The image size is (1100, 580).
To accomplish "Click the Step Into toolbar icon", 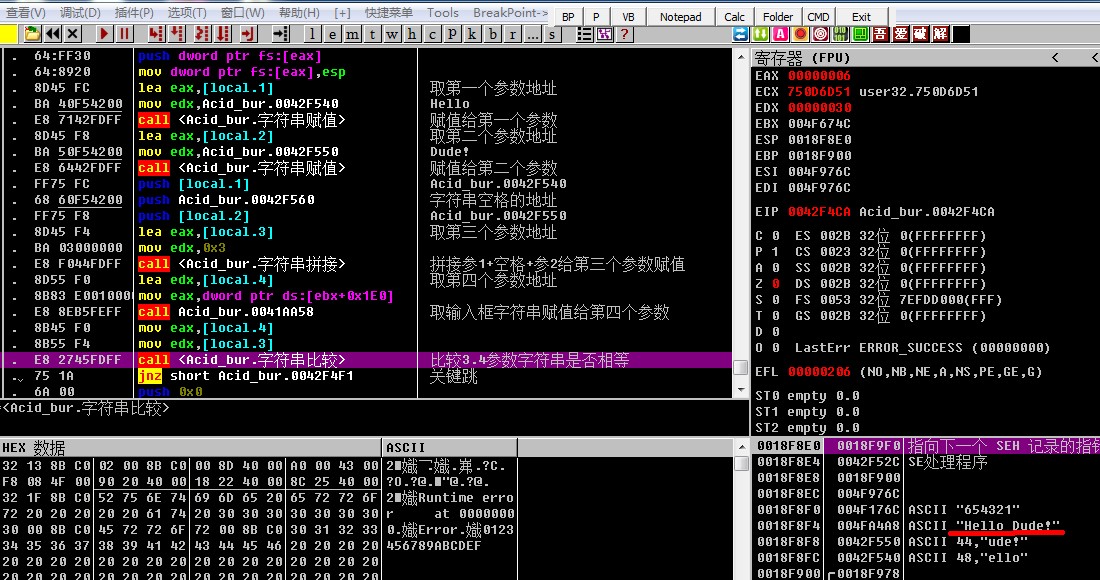I will [156, 34].
